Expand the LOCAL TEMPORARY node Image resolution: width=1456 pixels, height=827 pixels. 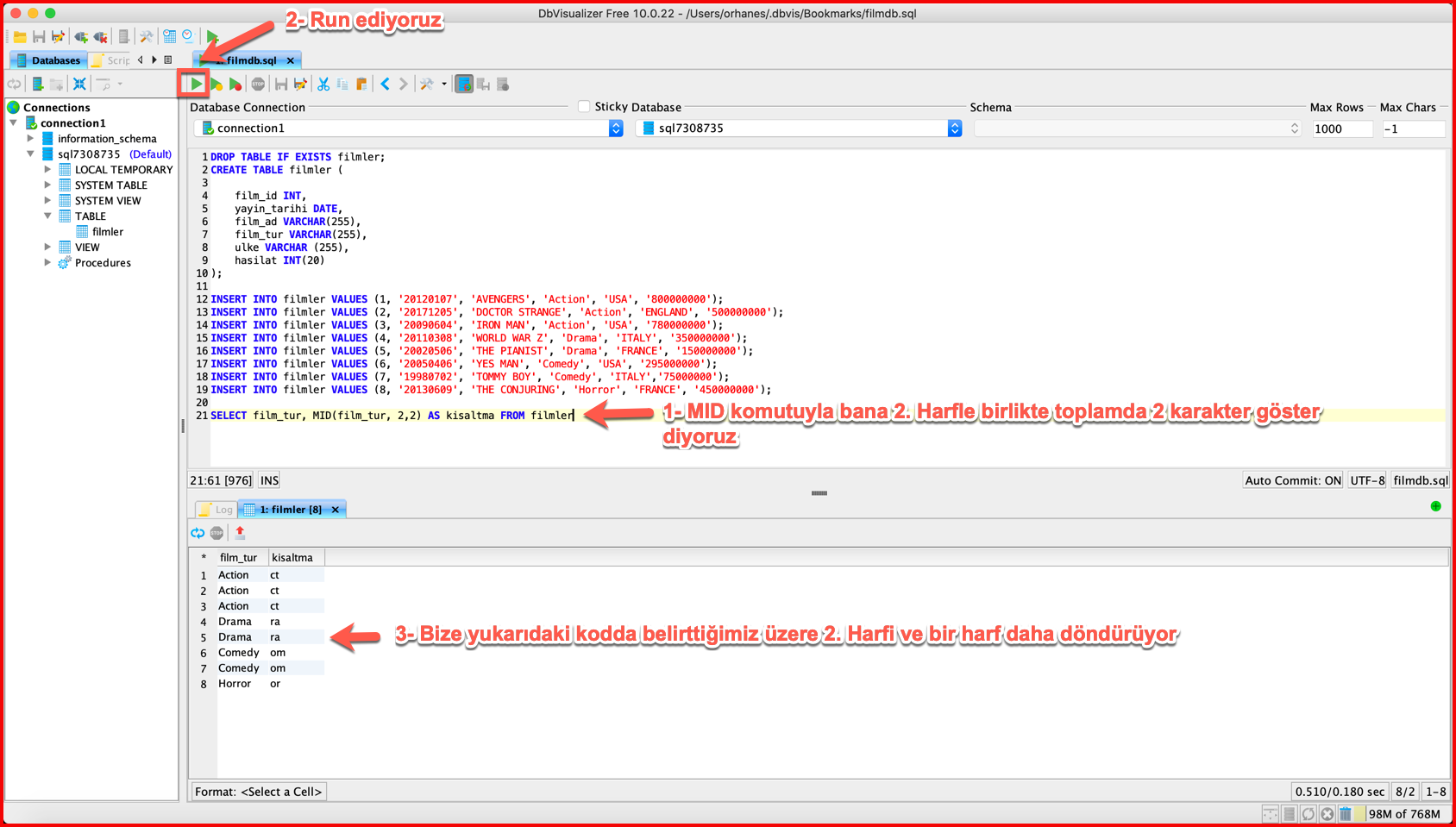[48, 170]
